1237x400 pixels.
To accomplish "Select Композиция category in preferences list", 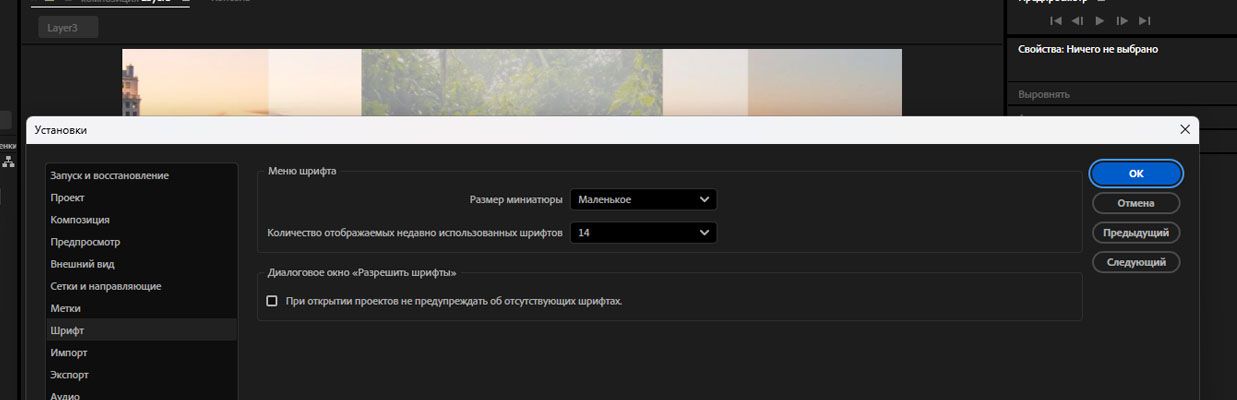I will point(141,219).
